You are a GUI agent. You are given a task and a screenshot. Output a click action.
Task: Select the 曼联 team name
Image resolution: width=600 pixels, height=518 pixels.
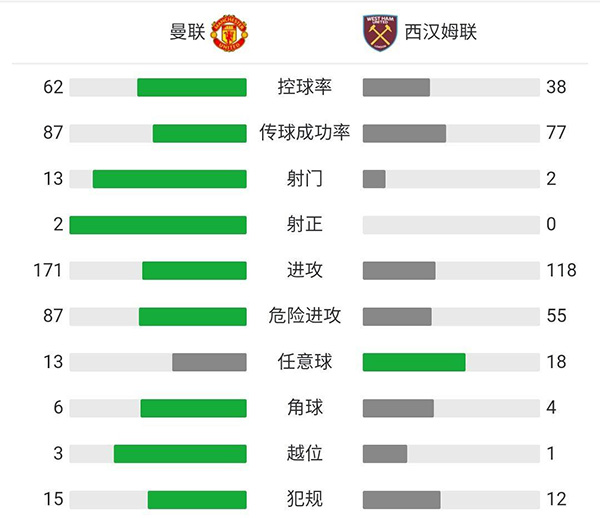click(x=187, y=32)
